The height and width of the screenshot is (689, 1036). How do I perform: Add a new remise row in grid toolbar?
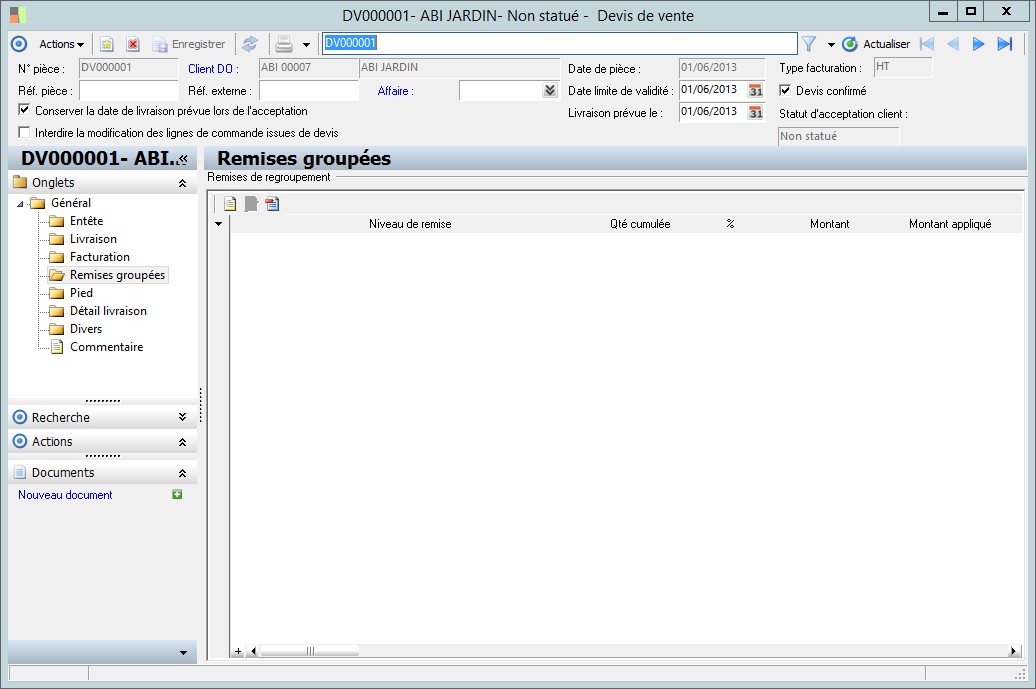point(230,204)
